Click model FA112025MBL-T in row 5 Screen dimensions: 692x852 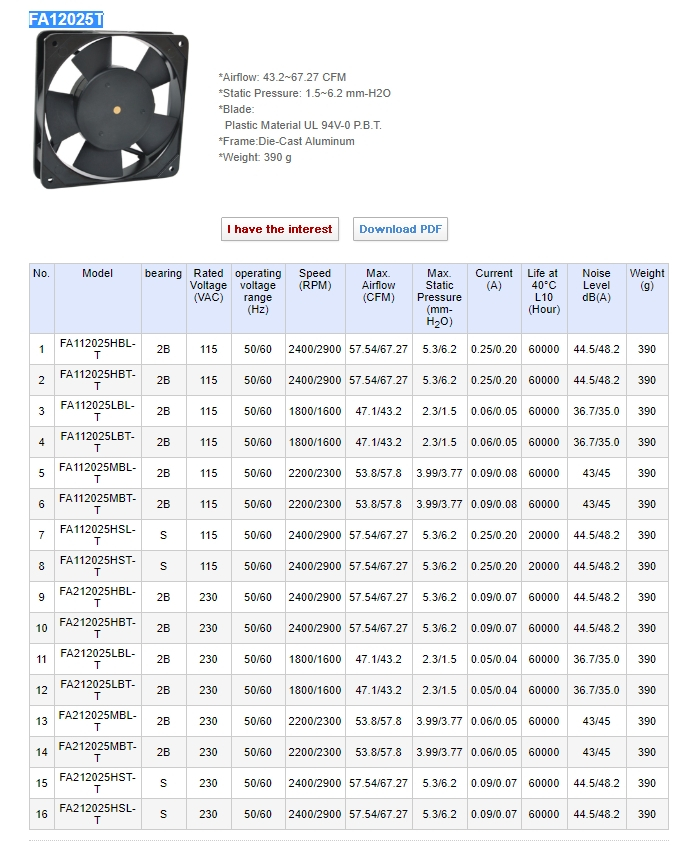tap(98, 473)
